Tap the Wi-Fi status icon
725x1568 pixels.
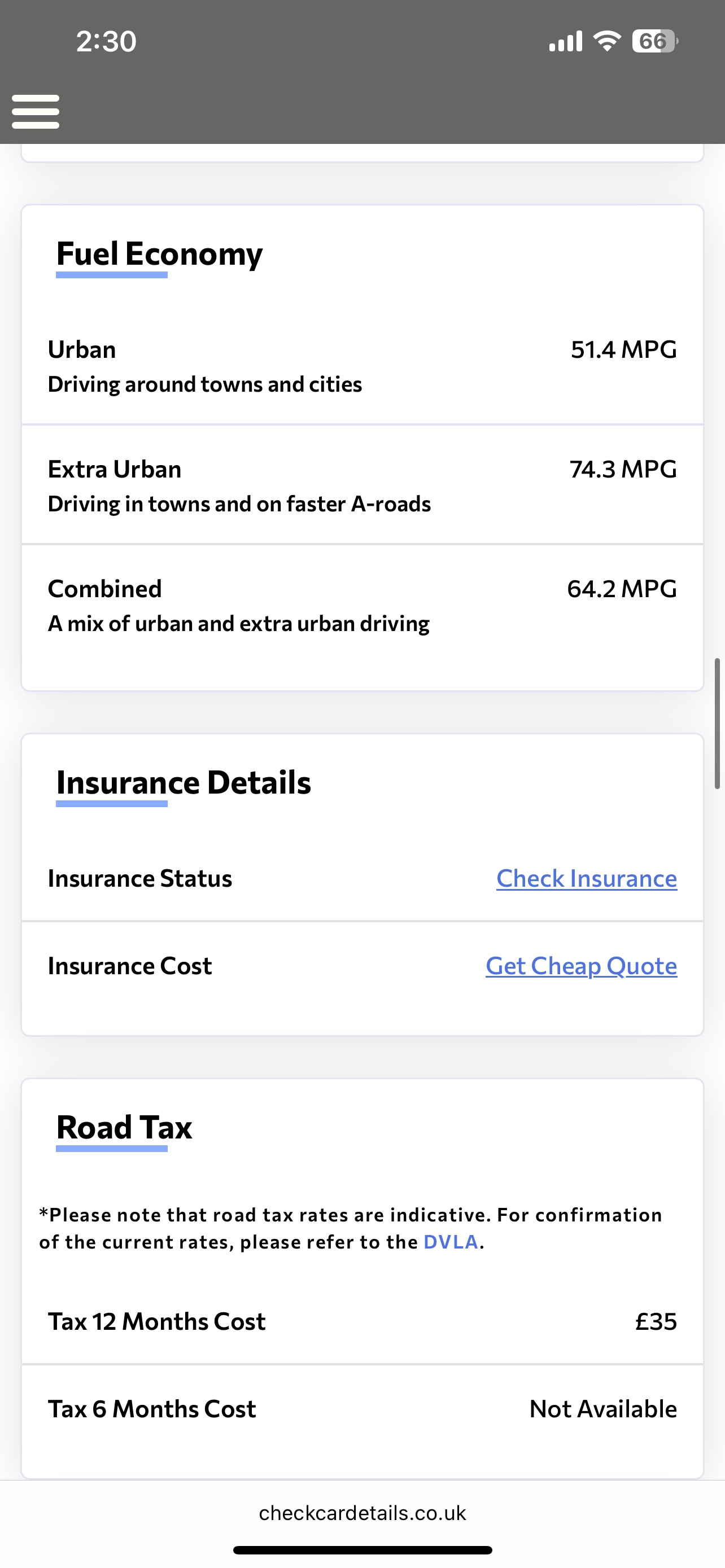[x=607, y=41]
